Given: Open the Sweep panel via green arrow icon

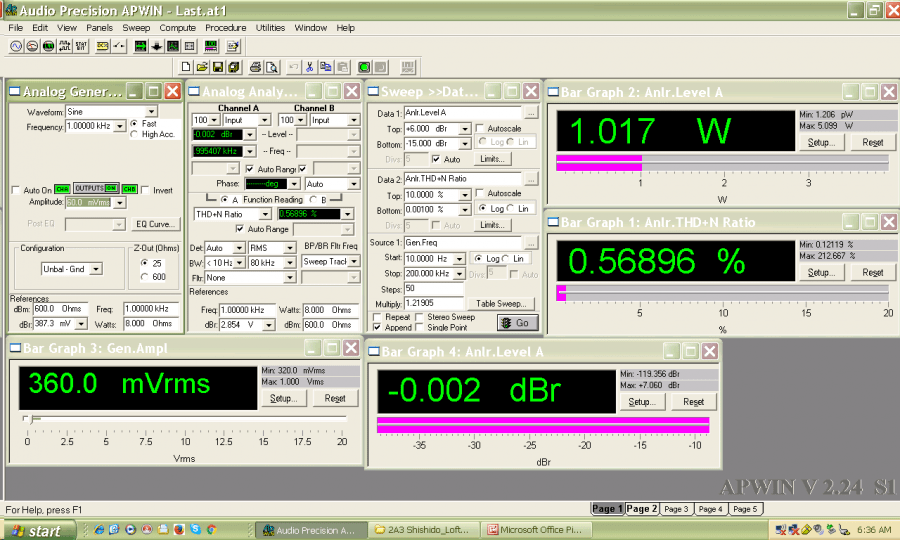Looking at the screenshot, I should pyautogui.click(x=140, y=46).
